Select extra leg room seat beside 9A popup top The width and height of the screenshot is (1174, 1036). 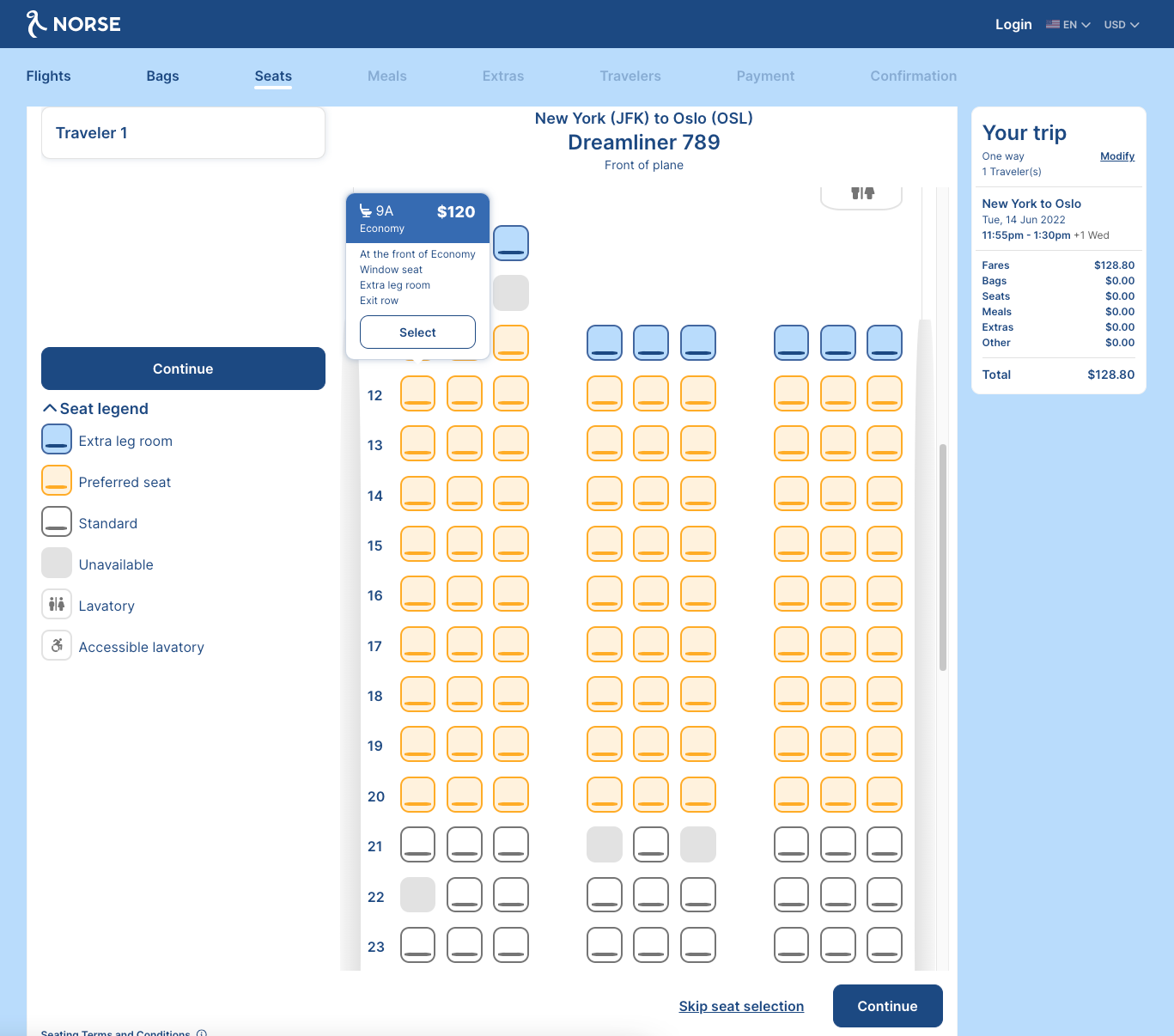(511, 243)
